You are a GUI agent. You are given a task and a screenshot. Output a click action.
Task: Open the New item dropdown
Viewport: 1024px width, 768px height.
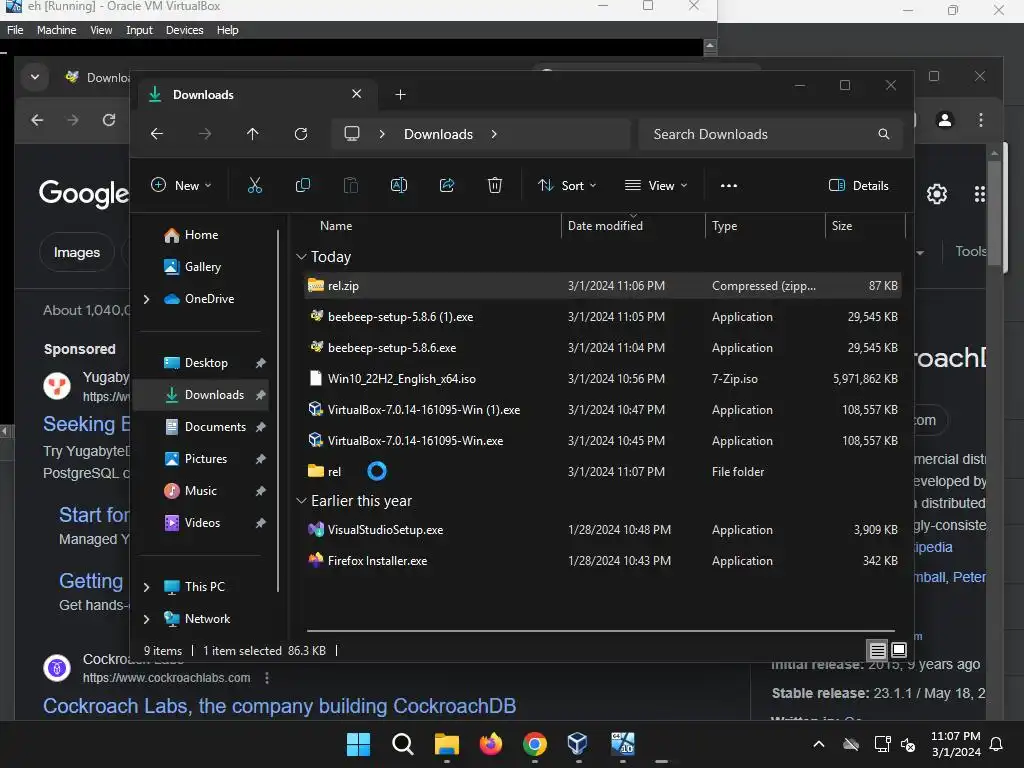181,185
